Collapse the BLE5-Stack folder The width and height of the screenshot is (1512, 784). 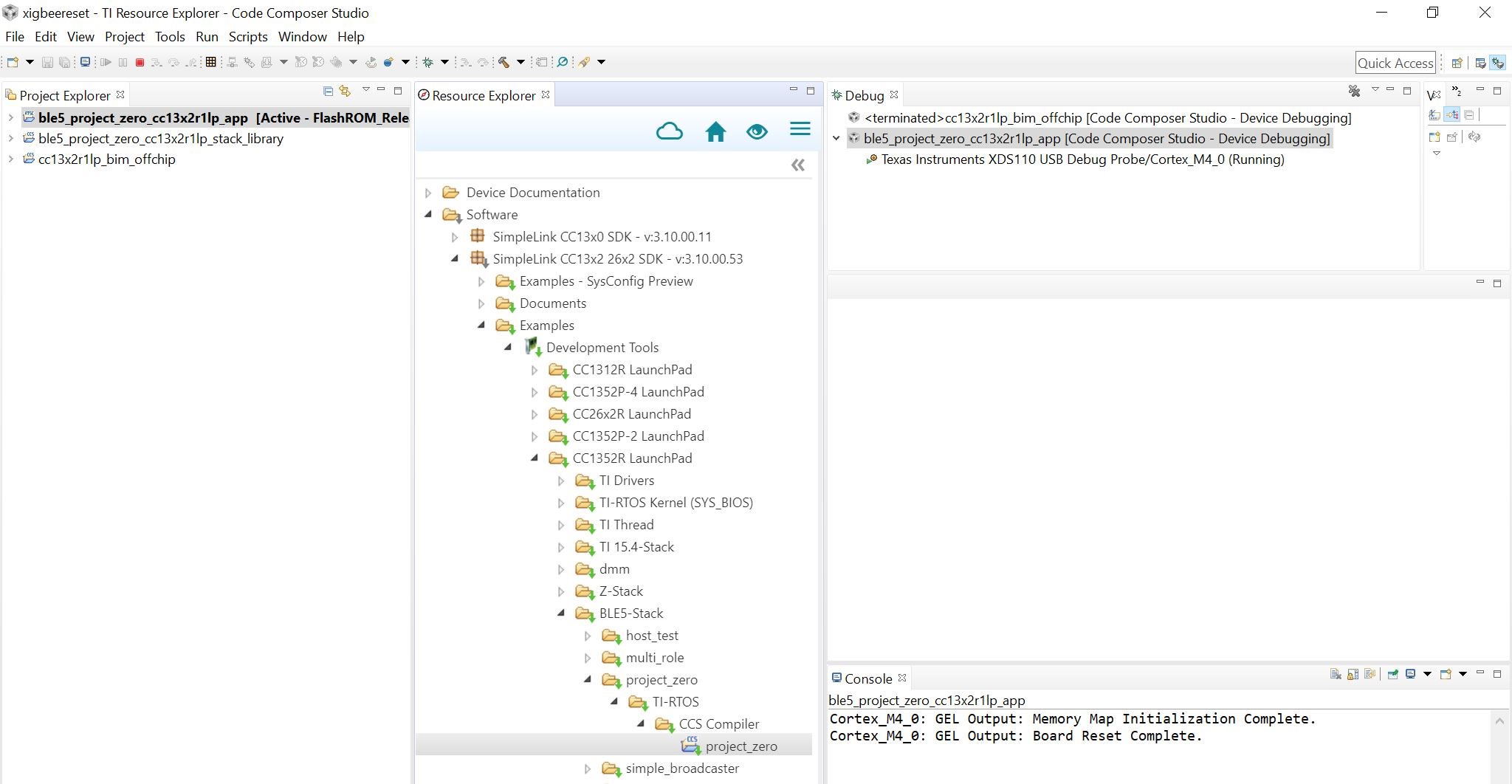561,613
